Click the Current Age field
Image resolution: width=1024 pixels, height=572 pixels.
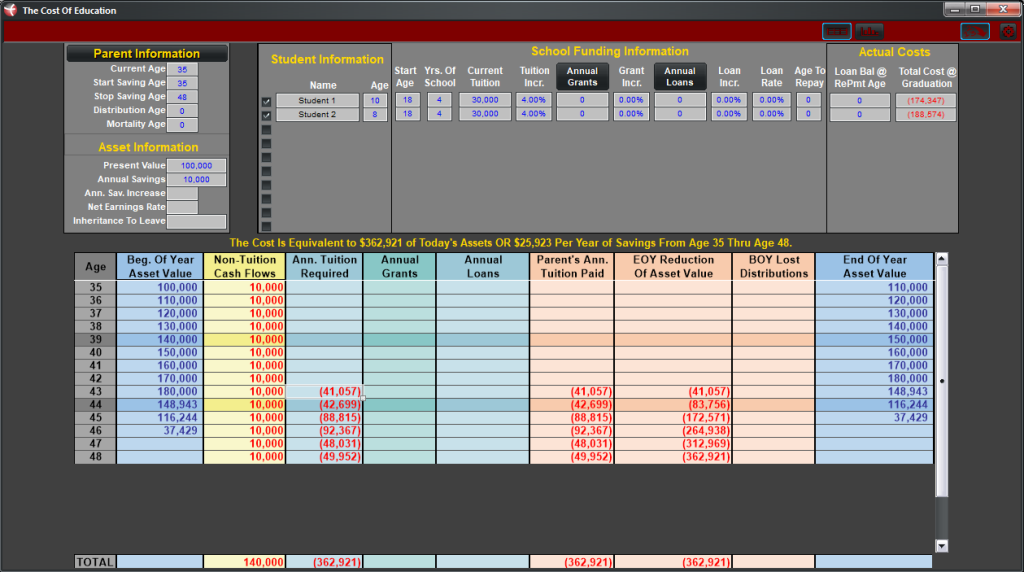pos(182,69)
